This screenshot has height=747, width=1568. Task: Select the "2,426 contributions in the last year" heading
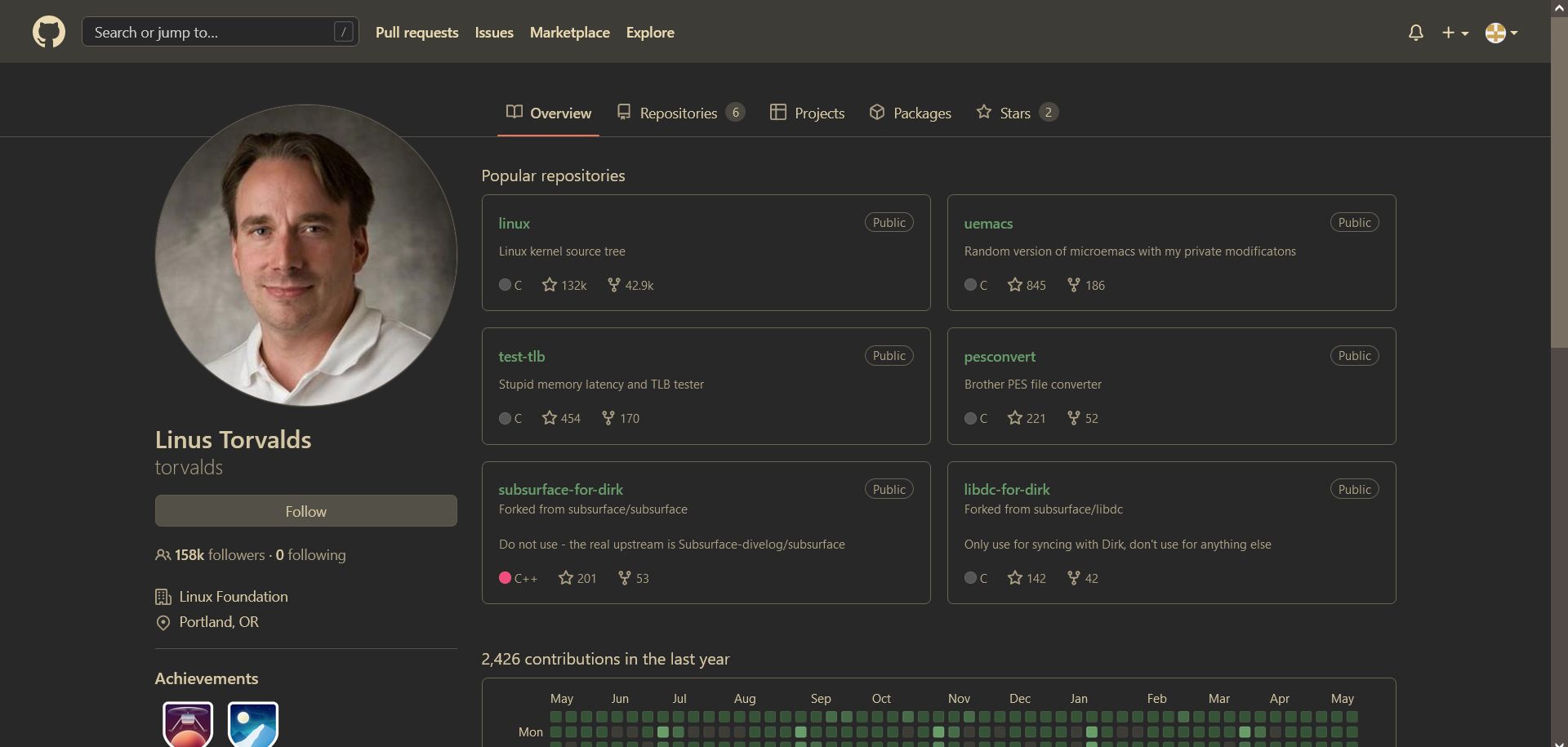(605, 659)
